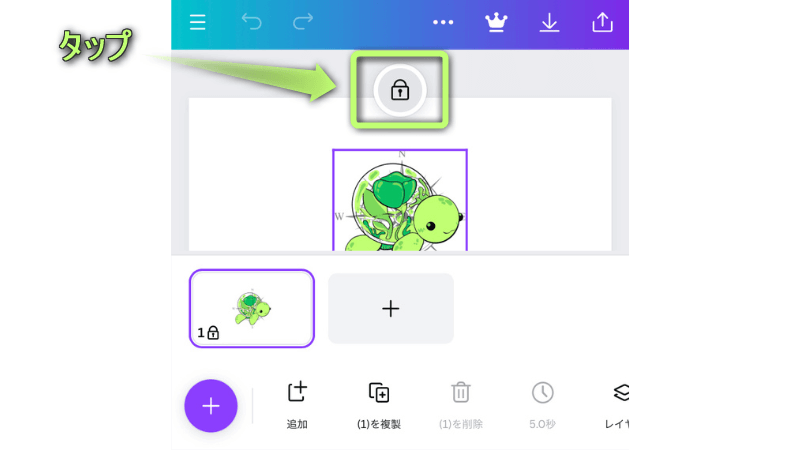800x450 pixels.
Task: Tap the purple plus floating button
Action: pyautogui.click(x=211, y=406)
